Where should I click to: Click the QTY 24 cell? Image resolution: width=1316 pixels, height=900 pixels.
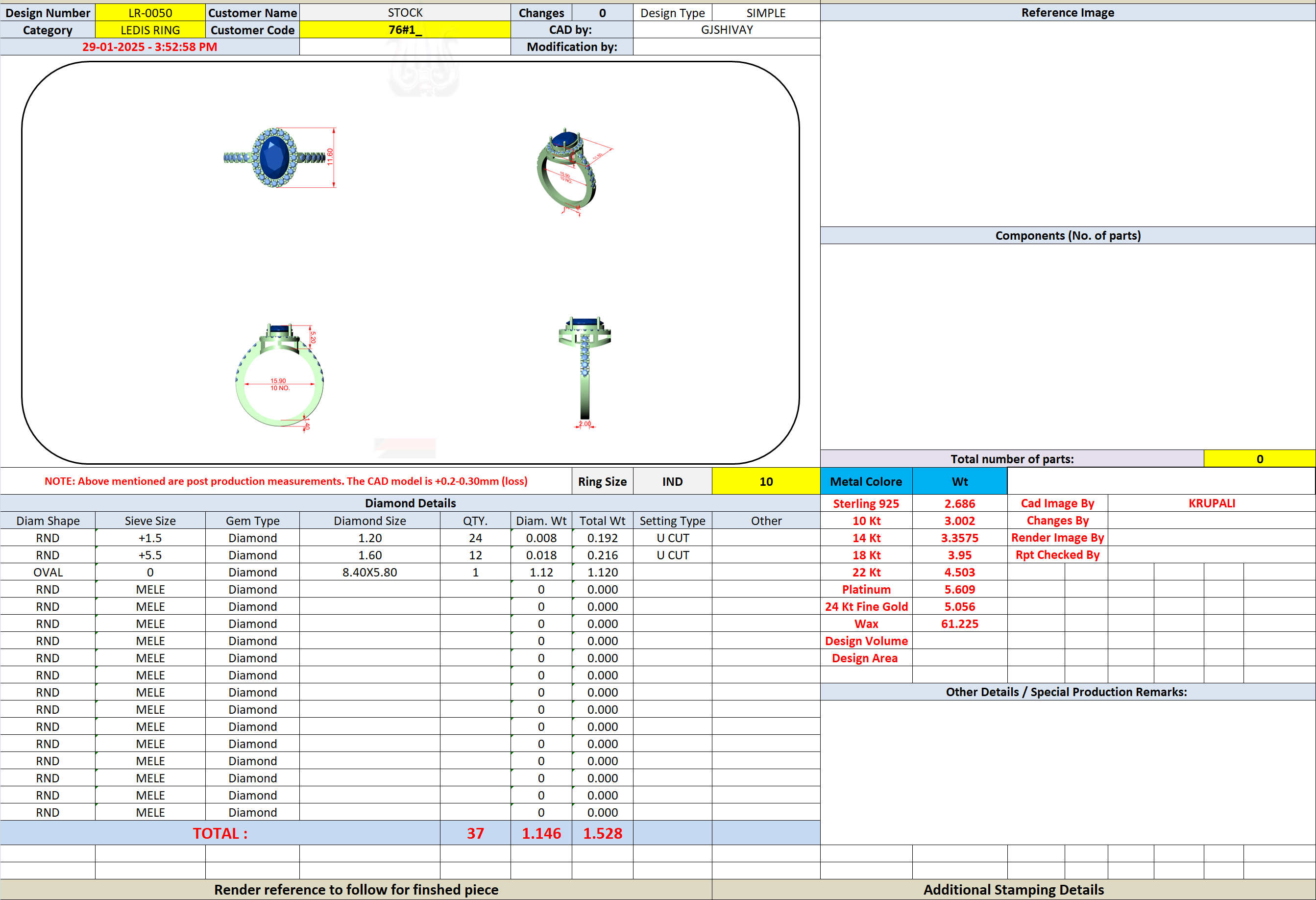pos(475,538)
